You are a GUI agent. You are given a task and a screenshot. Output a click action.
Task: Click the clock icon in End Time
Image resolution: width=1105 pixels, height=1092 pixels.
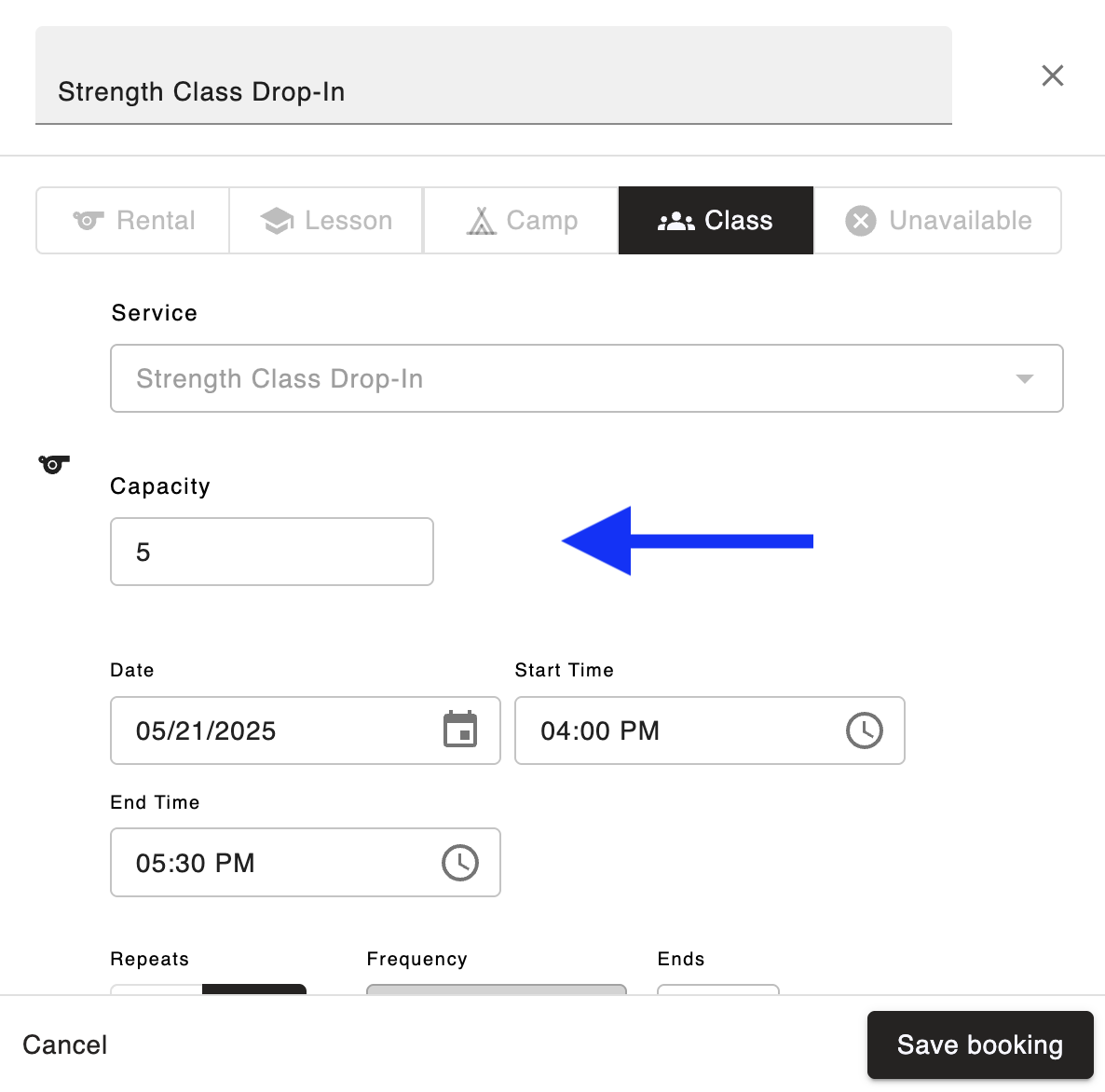(460, 863)
